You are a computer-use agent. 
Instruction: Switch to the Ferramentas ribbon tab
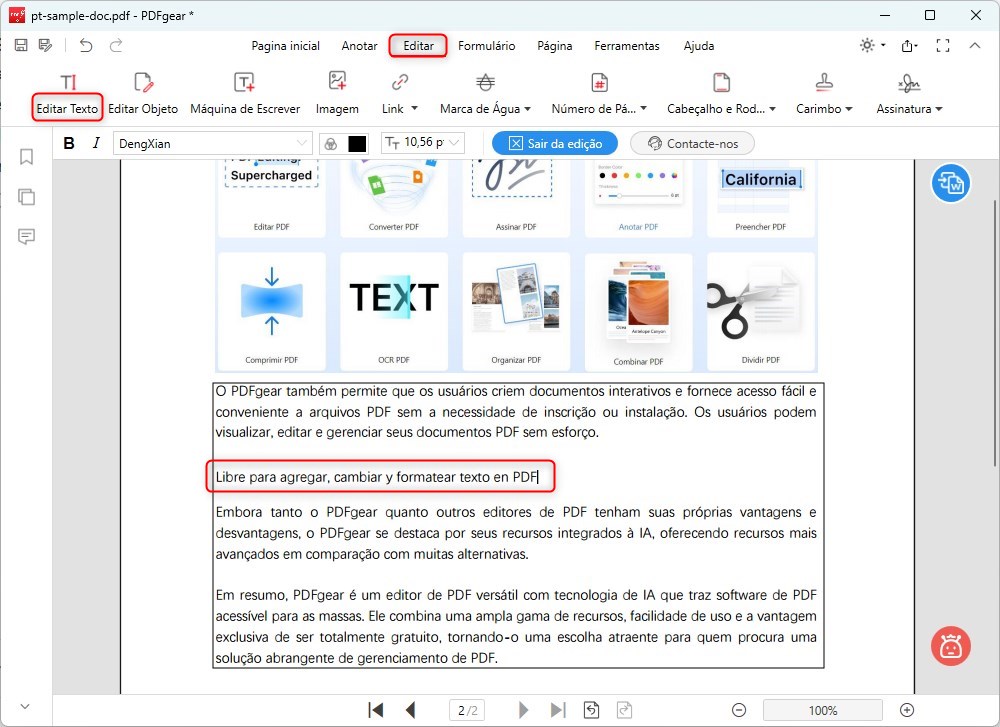(627, 46)
